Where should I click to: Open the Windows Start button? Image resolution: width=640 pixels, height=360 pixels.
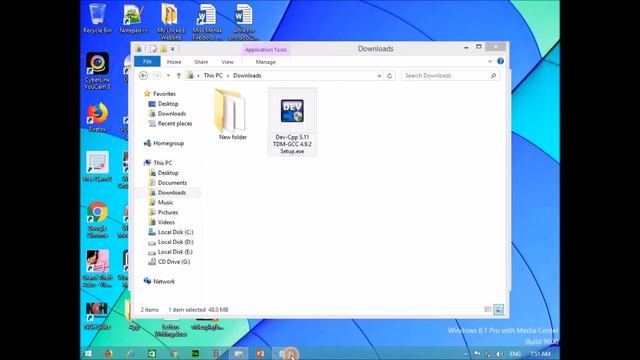[88, 353]
